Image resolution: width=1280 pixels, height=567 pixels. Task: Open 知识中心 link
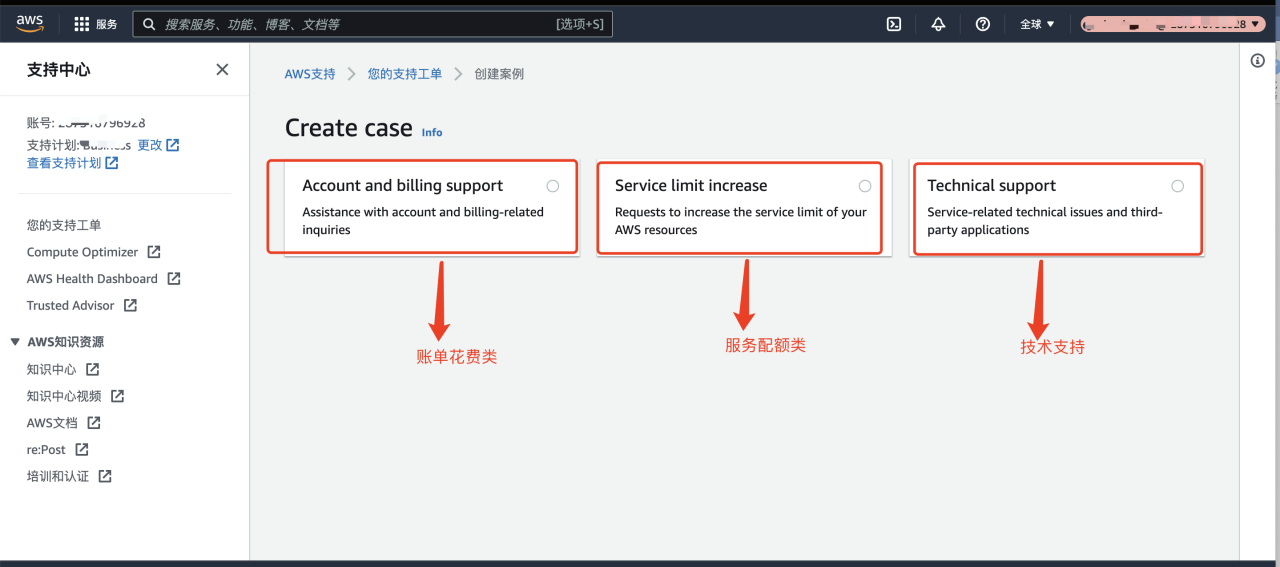point(52,369)
